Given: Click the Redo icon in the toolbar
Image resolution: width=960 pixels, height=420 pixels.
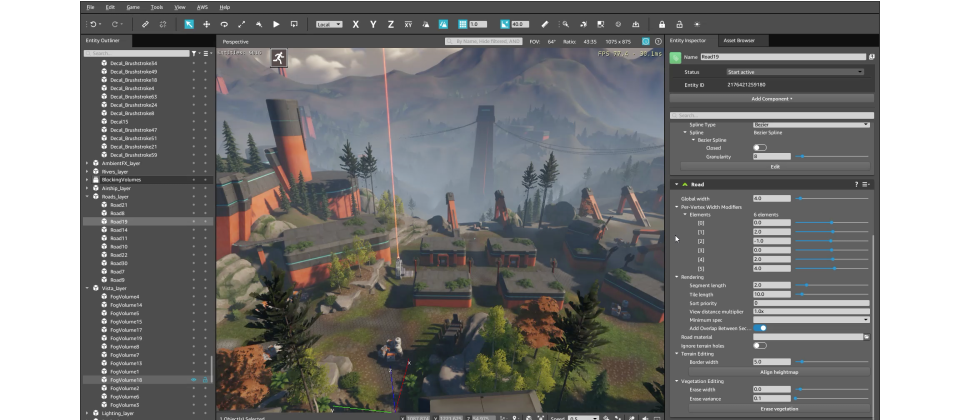Looking at the screenshot, I should click(x=114, y=24).
